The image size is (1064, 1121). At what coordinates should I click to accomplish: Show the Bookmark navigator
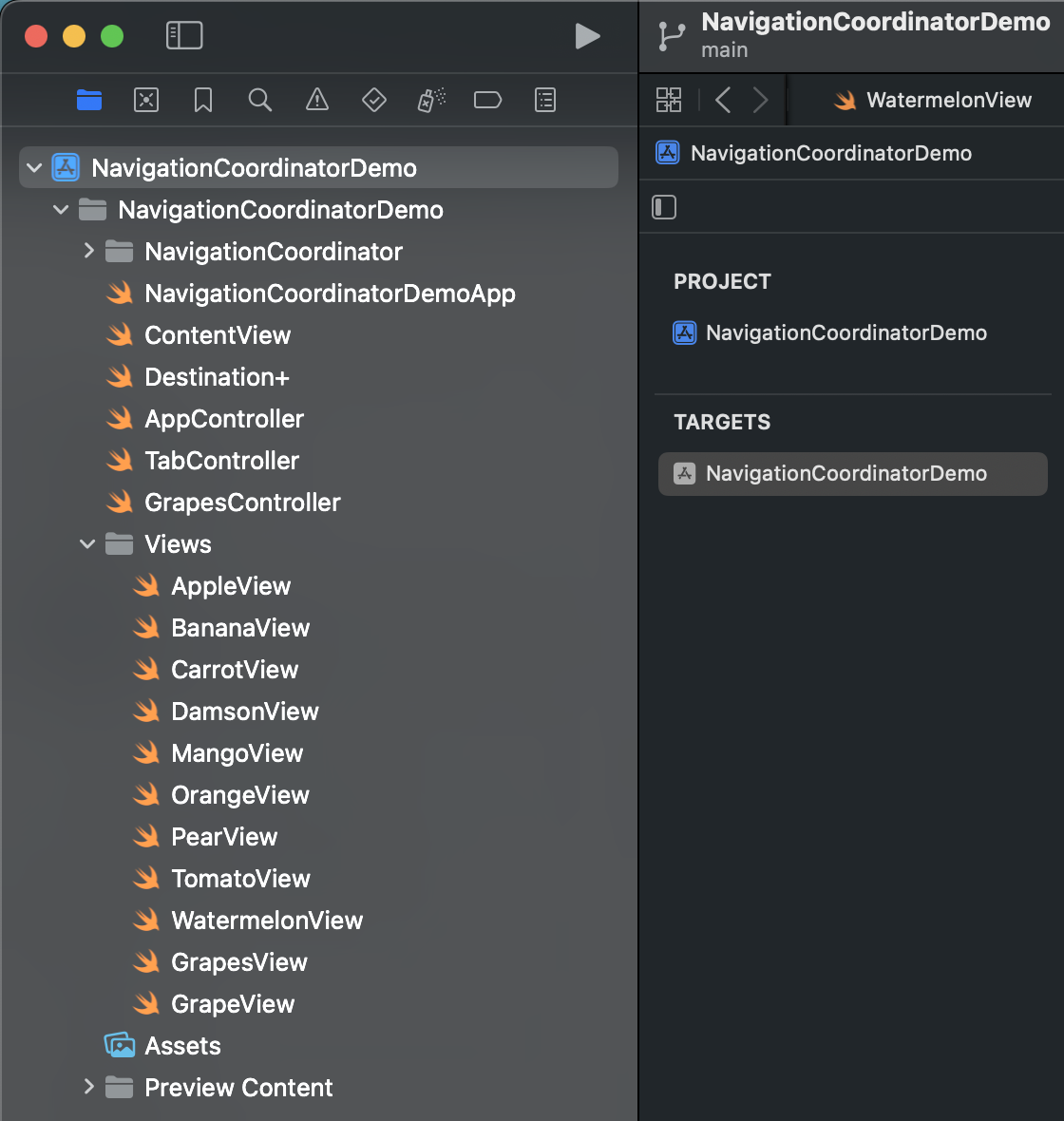click(x=203, y=100)
